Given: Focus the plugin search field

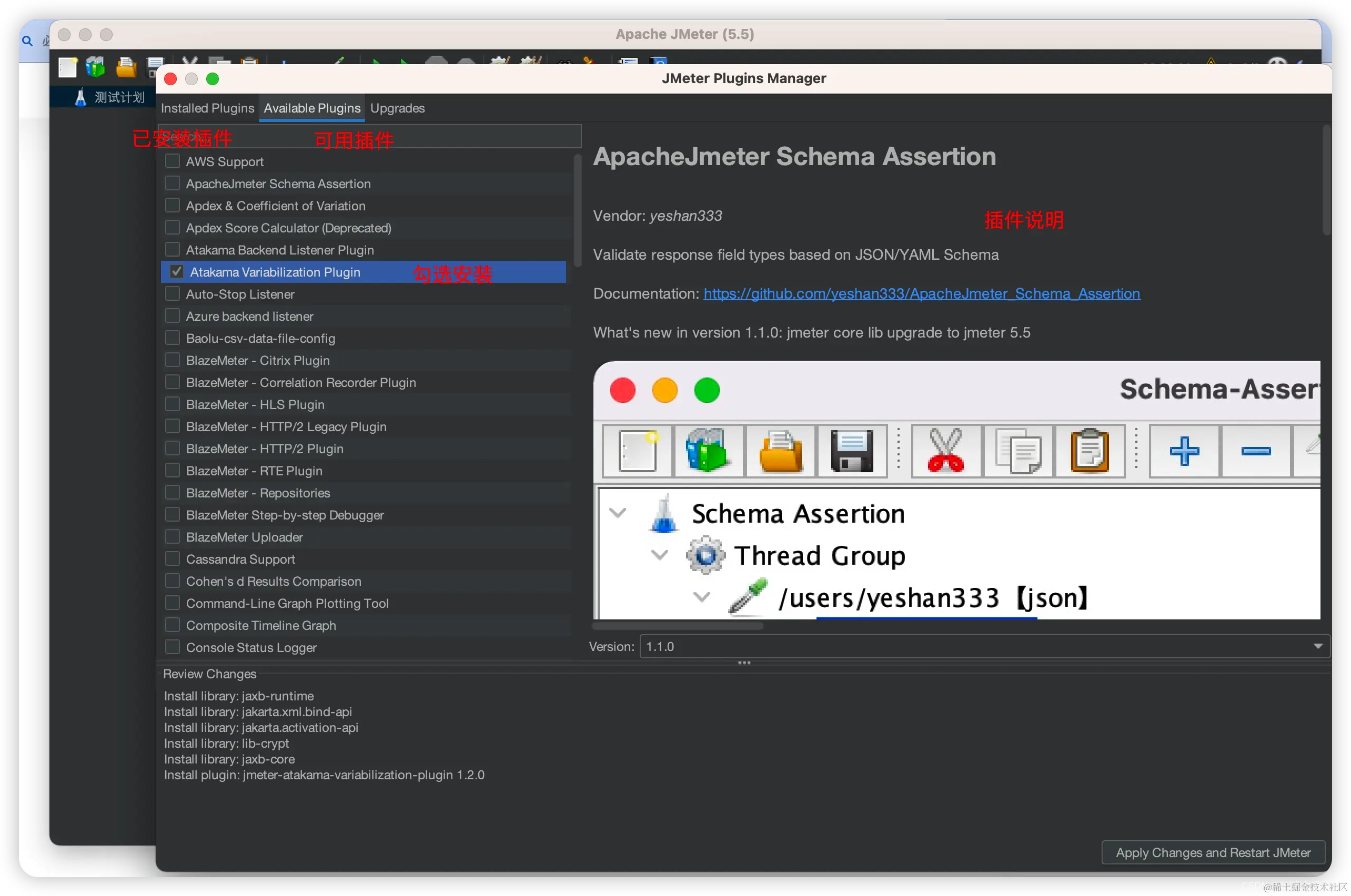Looking at the screenshot, I should point(369,136).
